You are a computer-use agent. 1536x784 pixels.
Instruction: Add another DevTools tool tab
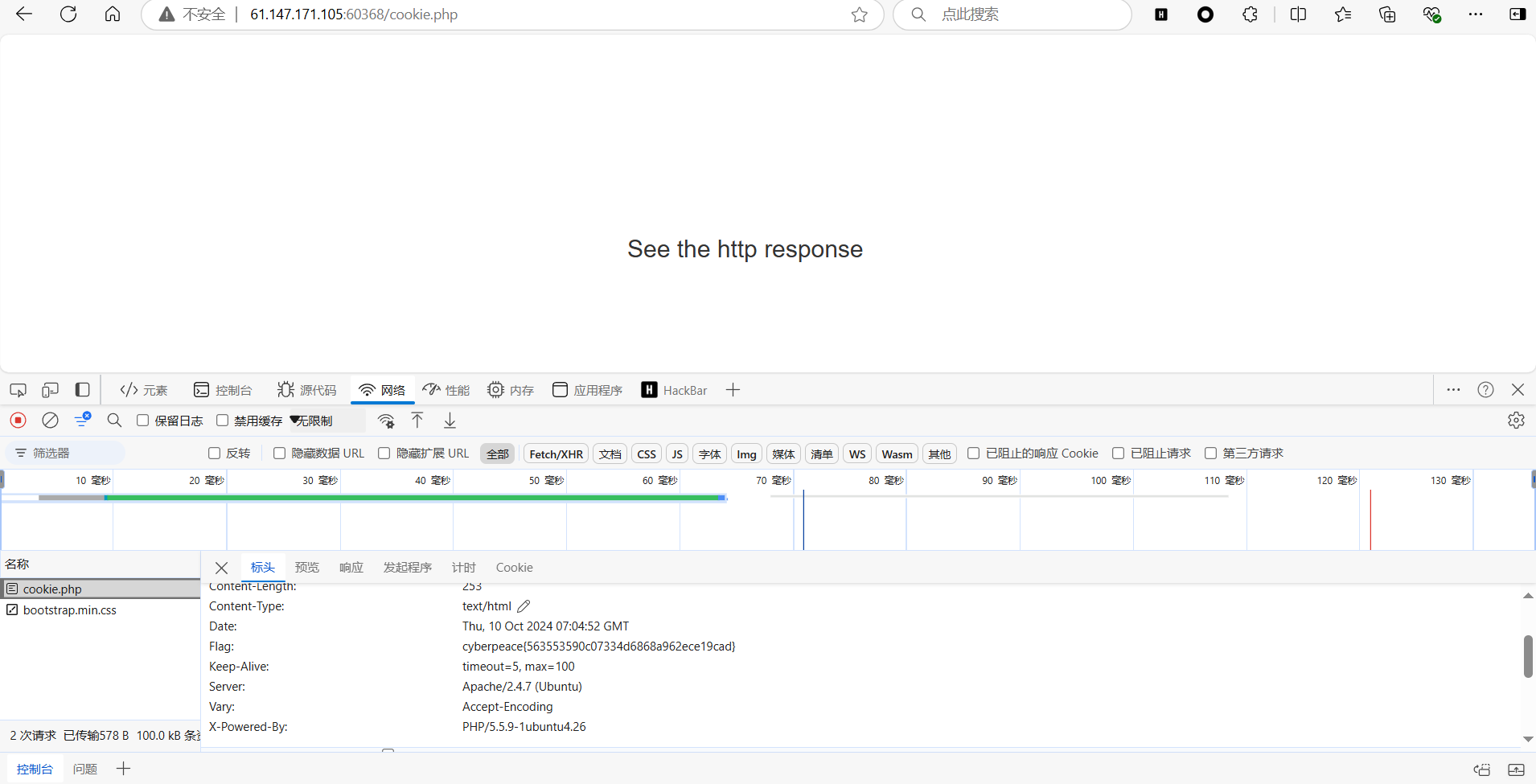(x=733, y=390)
